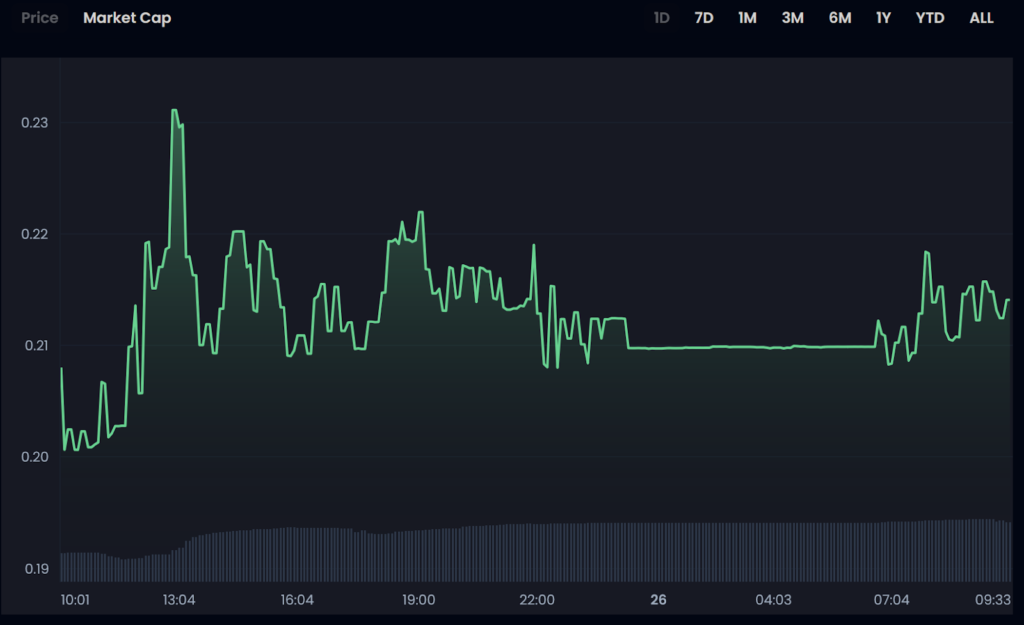Screen dimensions: 1024x625
Task: Click the bold 26 date label
Action: pyautogui.click(x=658, y=600)
